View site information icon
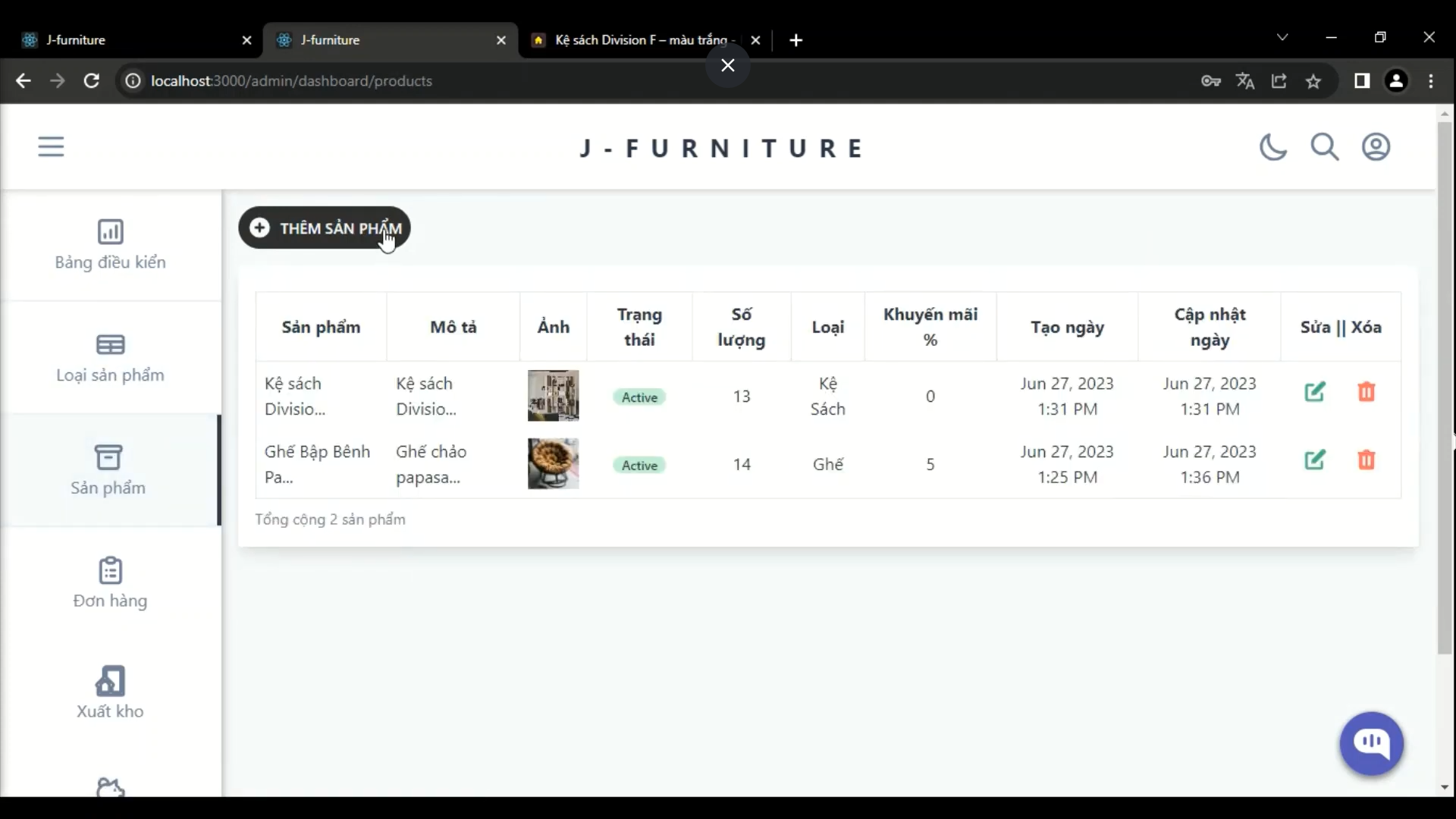Screen dimensions: 1456x819 (133, 81)
